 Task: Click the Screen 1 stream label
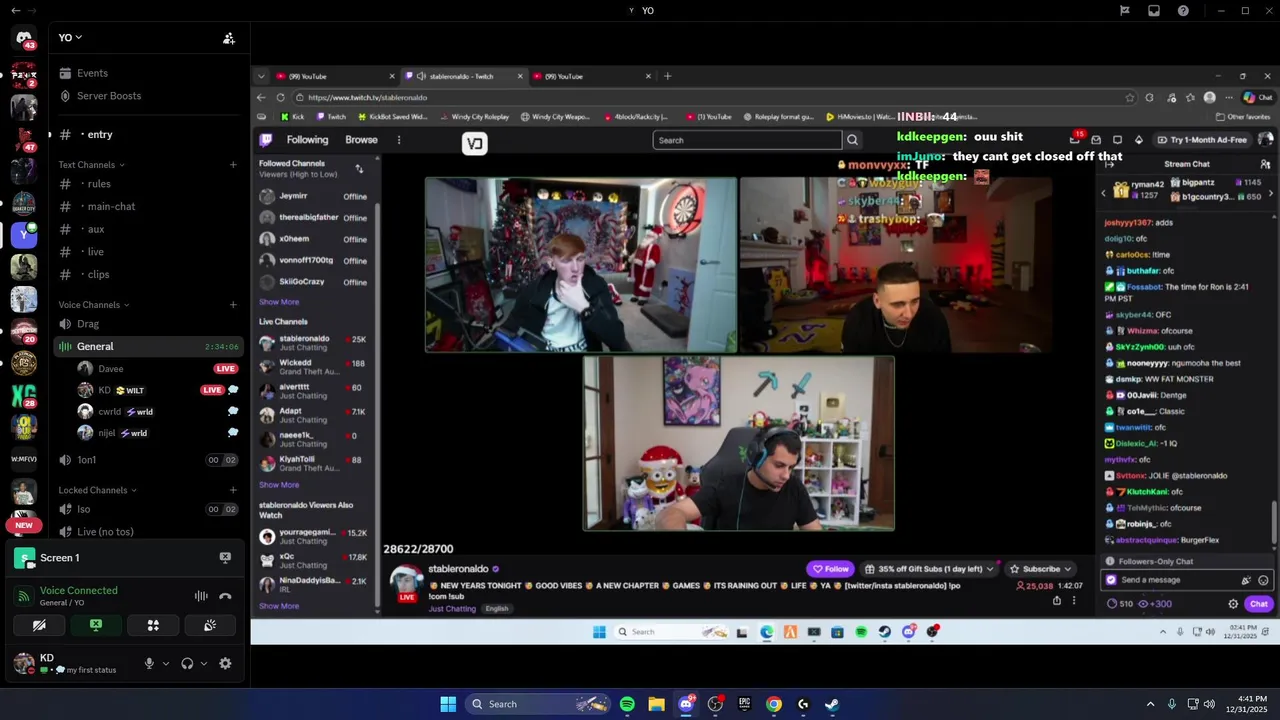coord(60,558)
